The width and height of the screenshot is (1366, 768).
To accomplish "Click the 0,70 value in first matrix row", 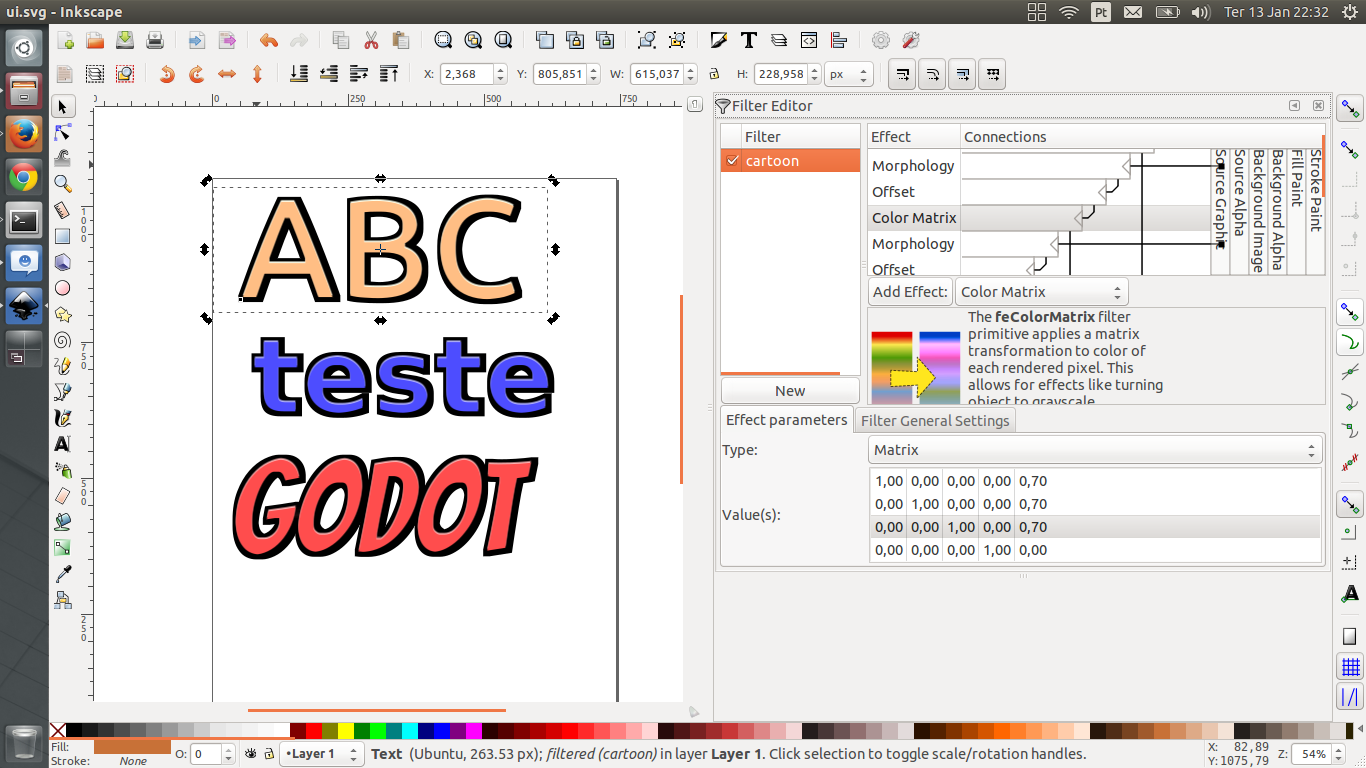I will [x=1033, y=481].
